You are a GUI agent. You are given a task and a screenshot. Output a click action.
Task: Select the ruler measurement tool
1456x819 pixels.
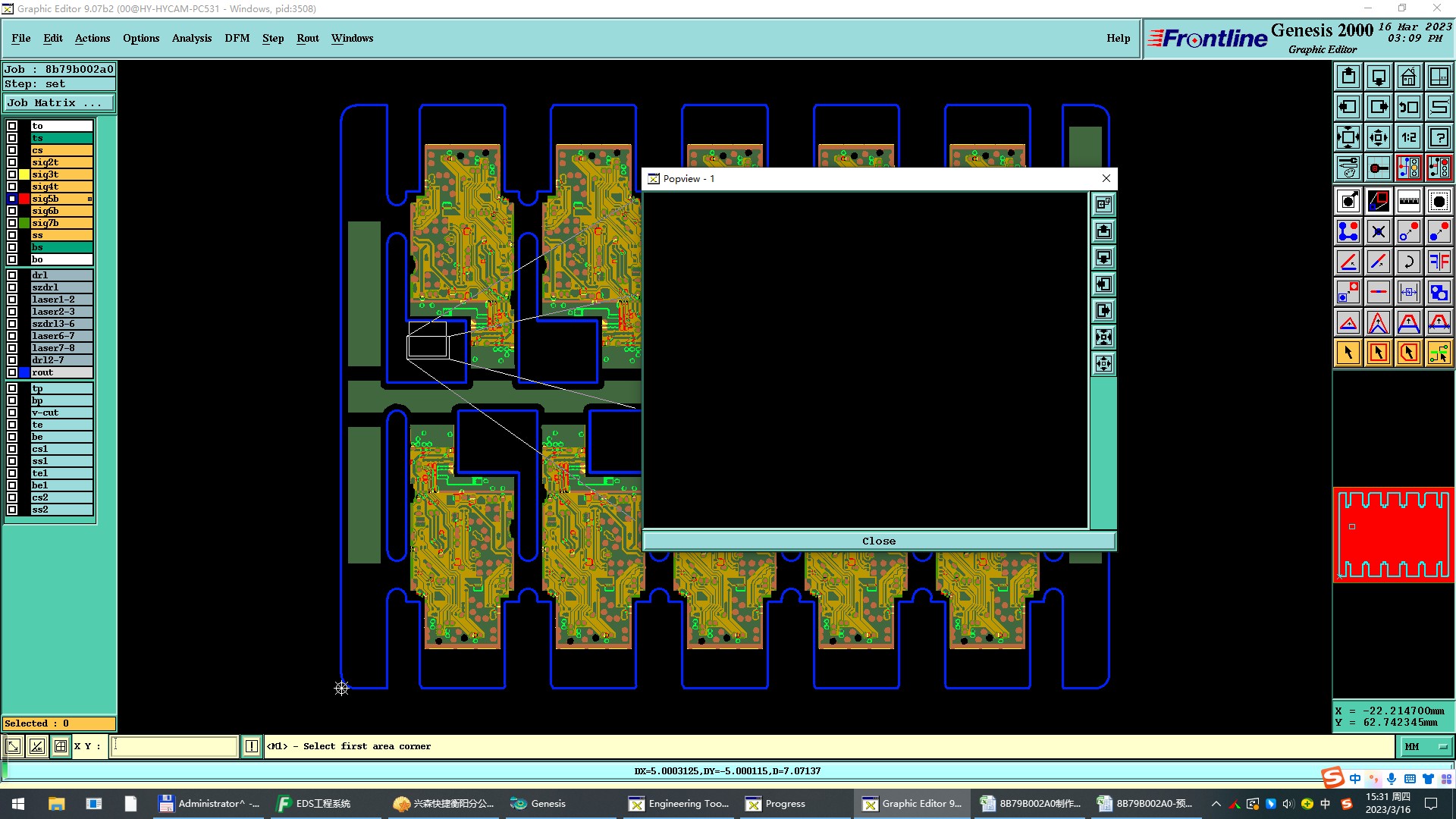point(1408,201)
